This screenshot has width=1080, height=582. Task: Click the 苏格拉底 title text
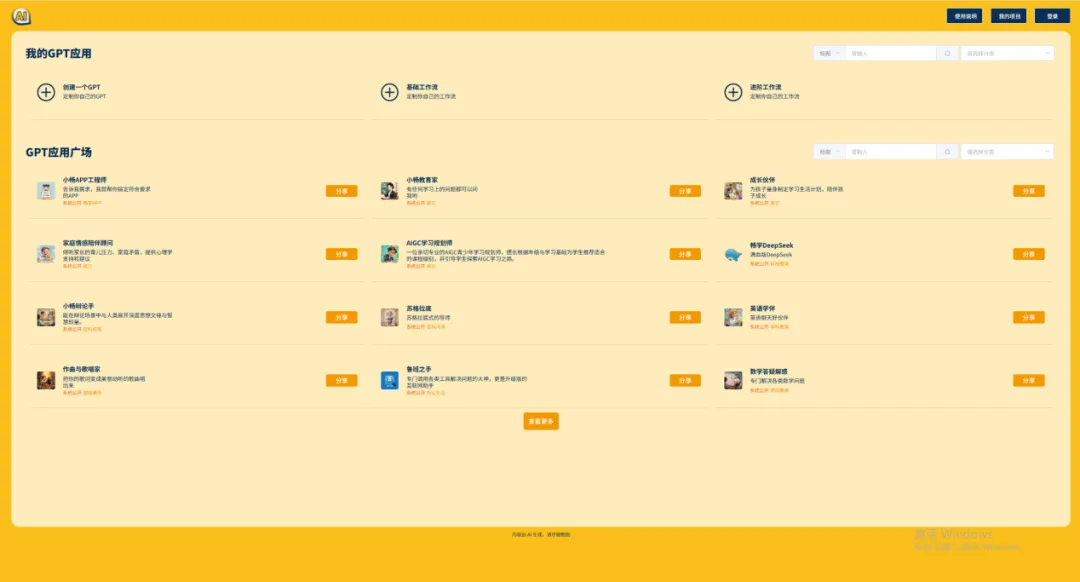point(418,309)
